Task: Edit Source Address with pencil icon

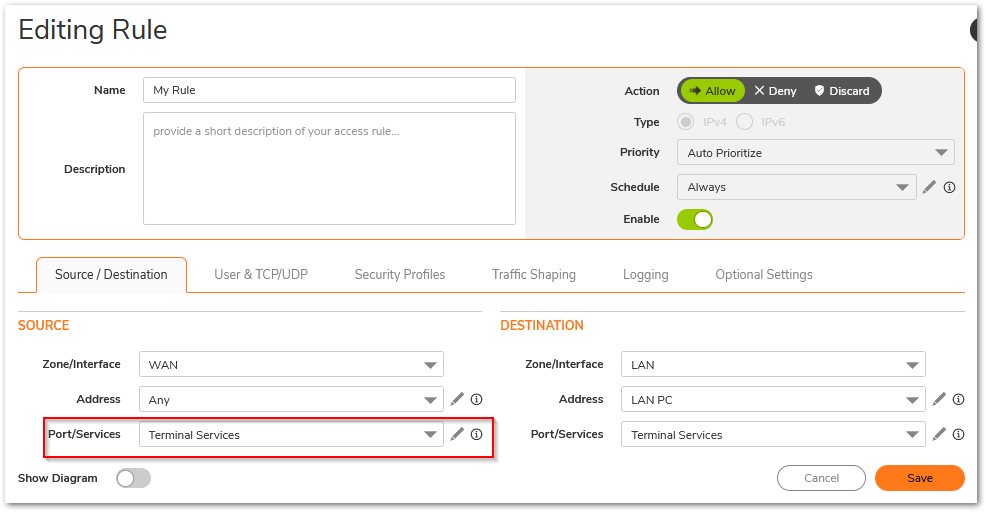Action: pos(457,399)
